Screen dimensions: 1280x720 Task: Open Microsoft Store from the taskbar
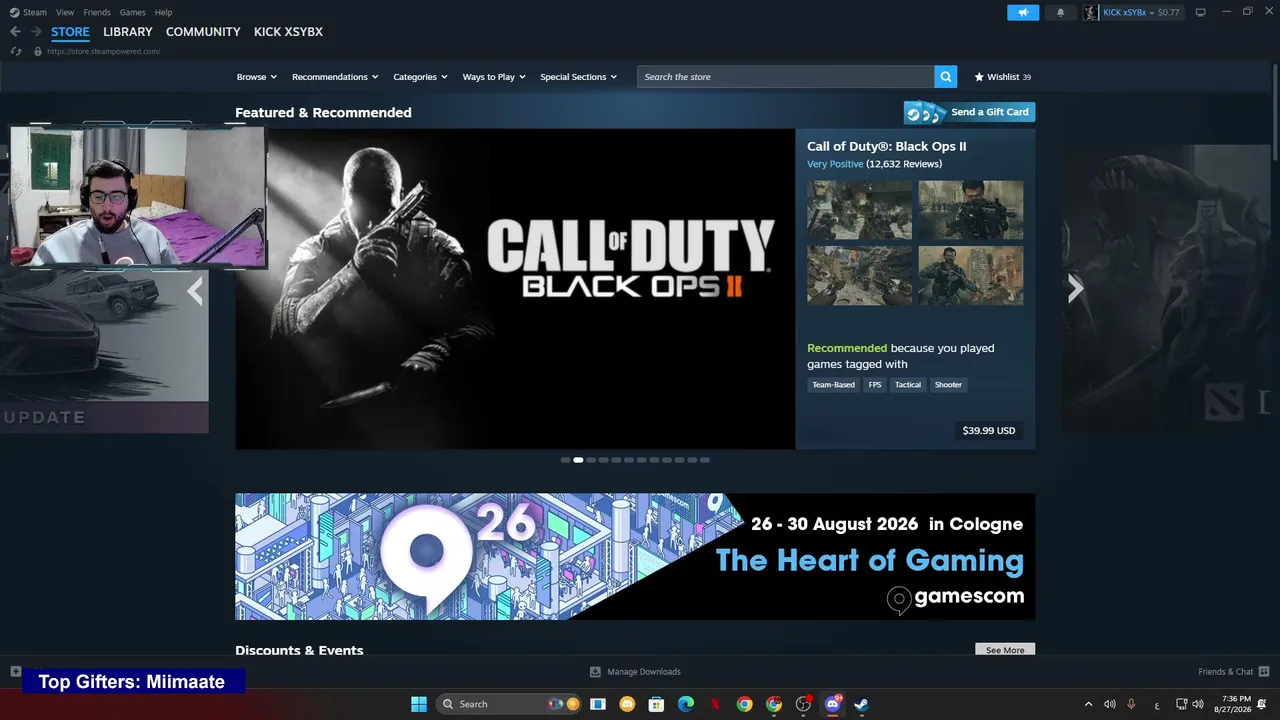click(x=657, y=704)
